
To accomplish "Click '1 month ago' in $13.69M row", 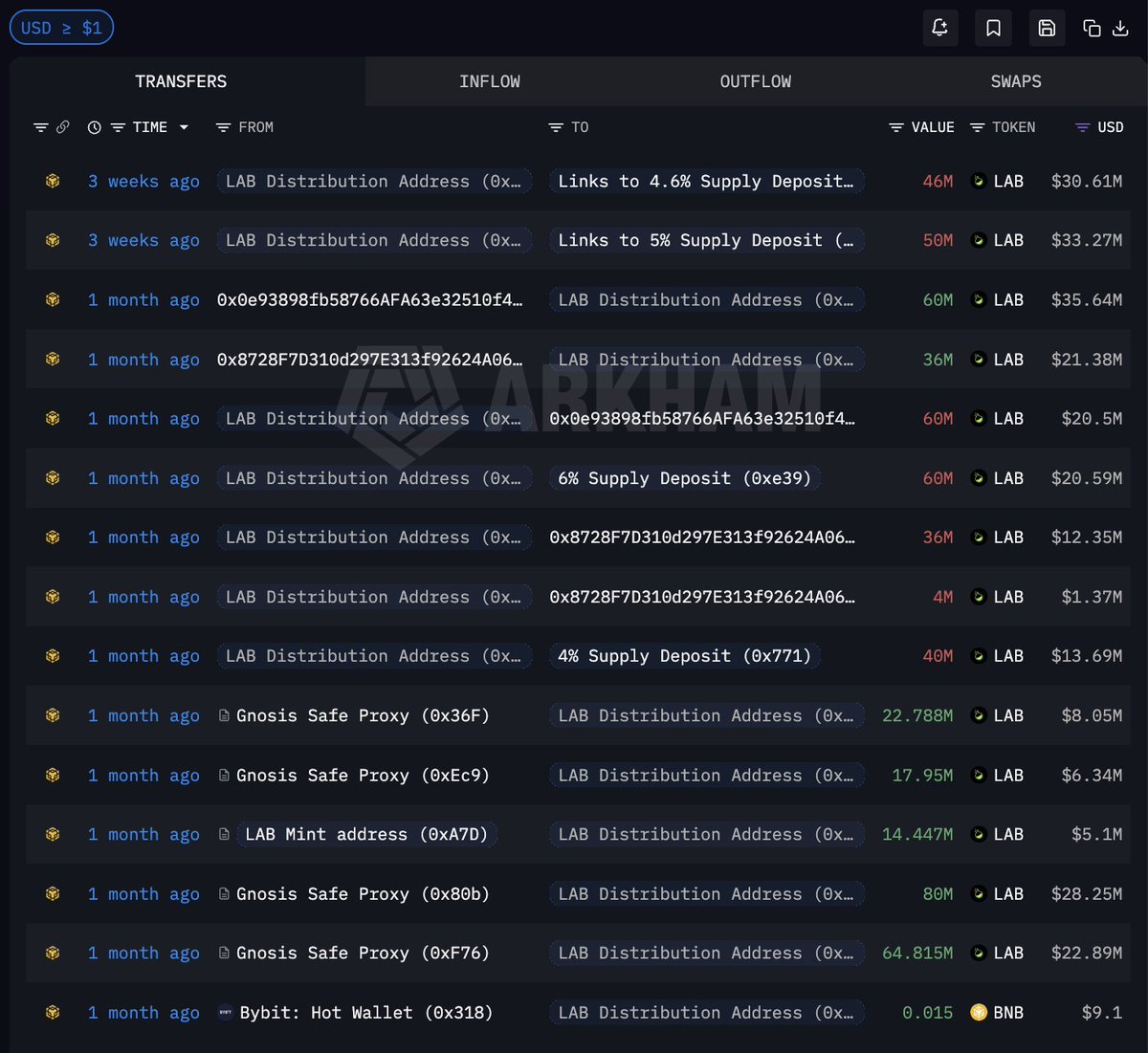I will (143, 656).
